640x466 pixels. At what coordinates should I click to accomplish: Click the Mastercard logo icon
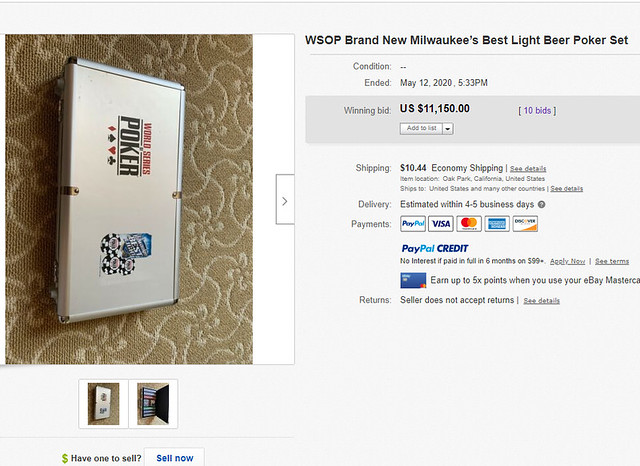pos(469,224)
